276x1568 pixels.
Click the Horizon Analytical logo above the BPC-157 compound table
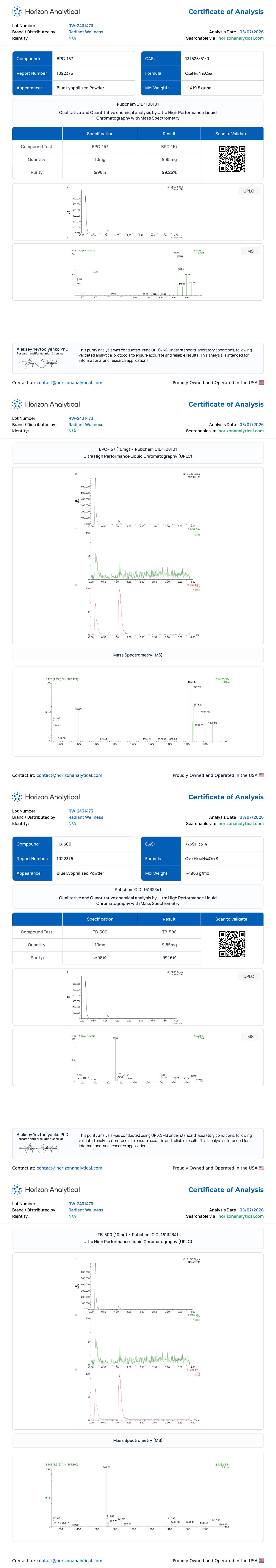(x=46, y=12)
